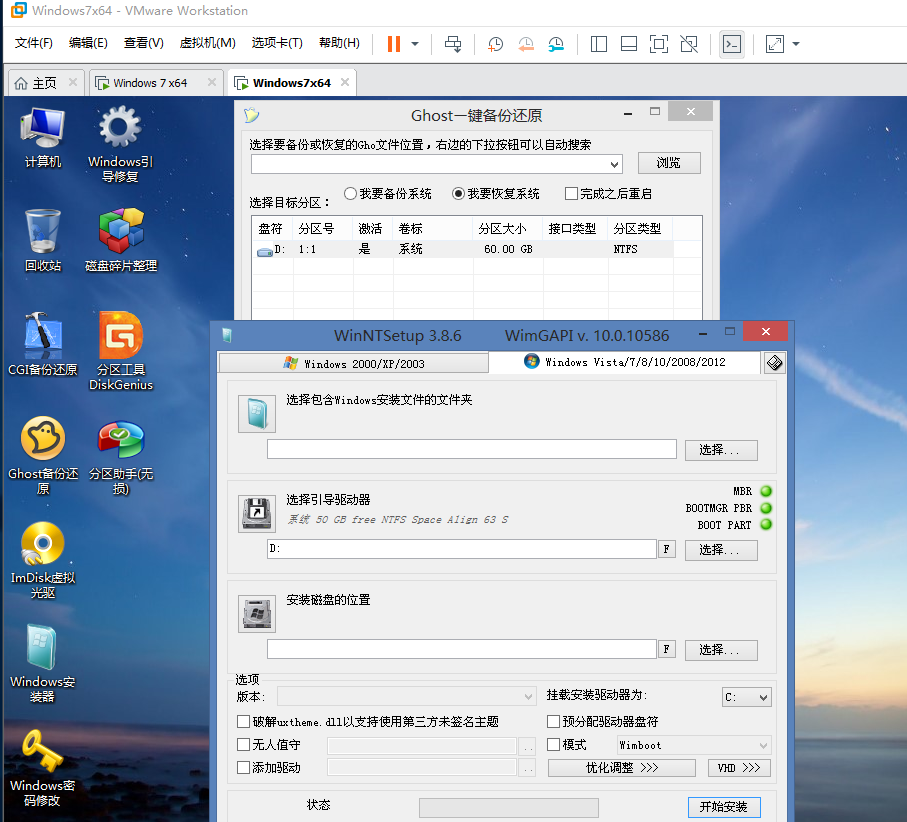907x822 pixels.
Task: Expand Gho file location dropdown in Ghost window
Action: pos(614,165)
